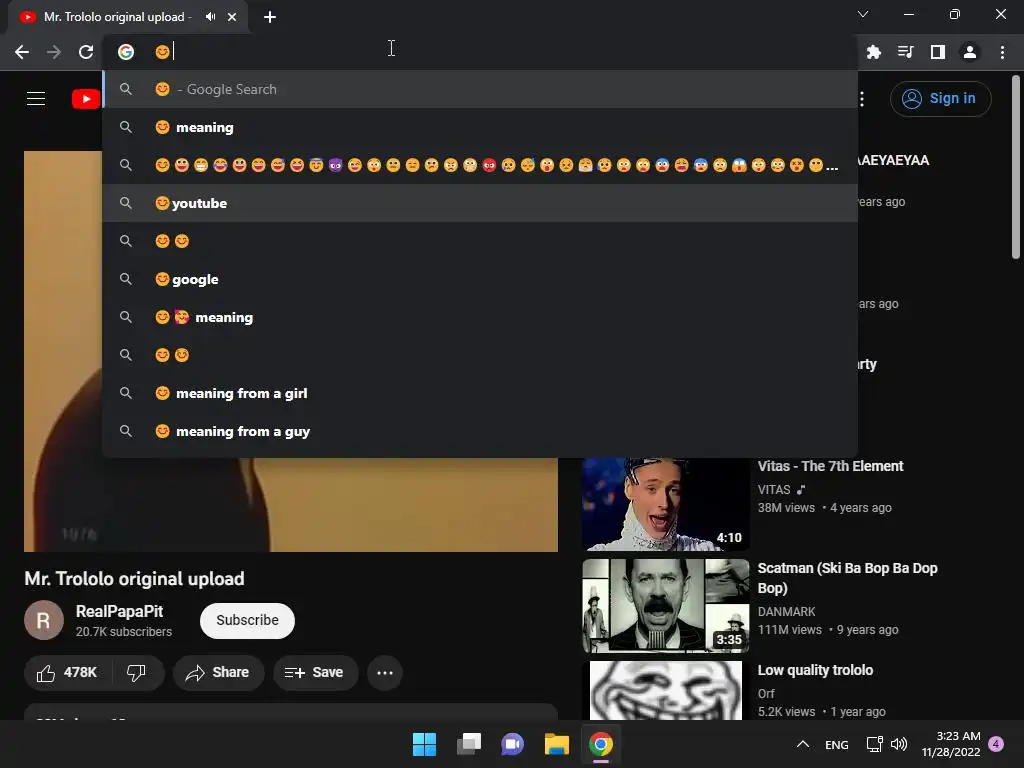
Task: Select the emoji Google Search suggestion
Action: [480, 89]
